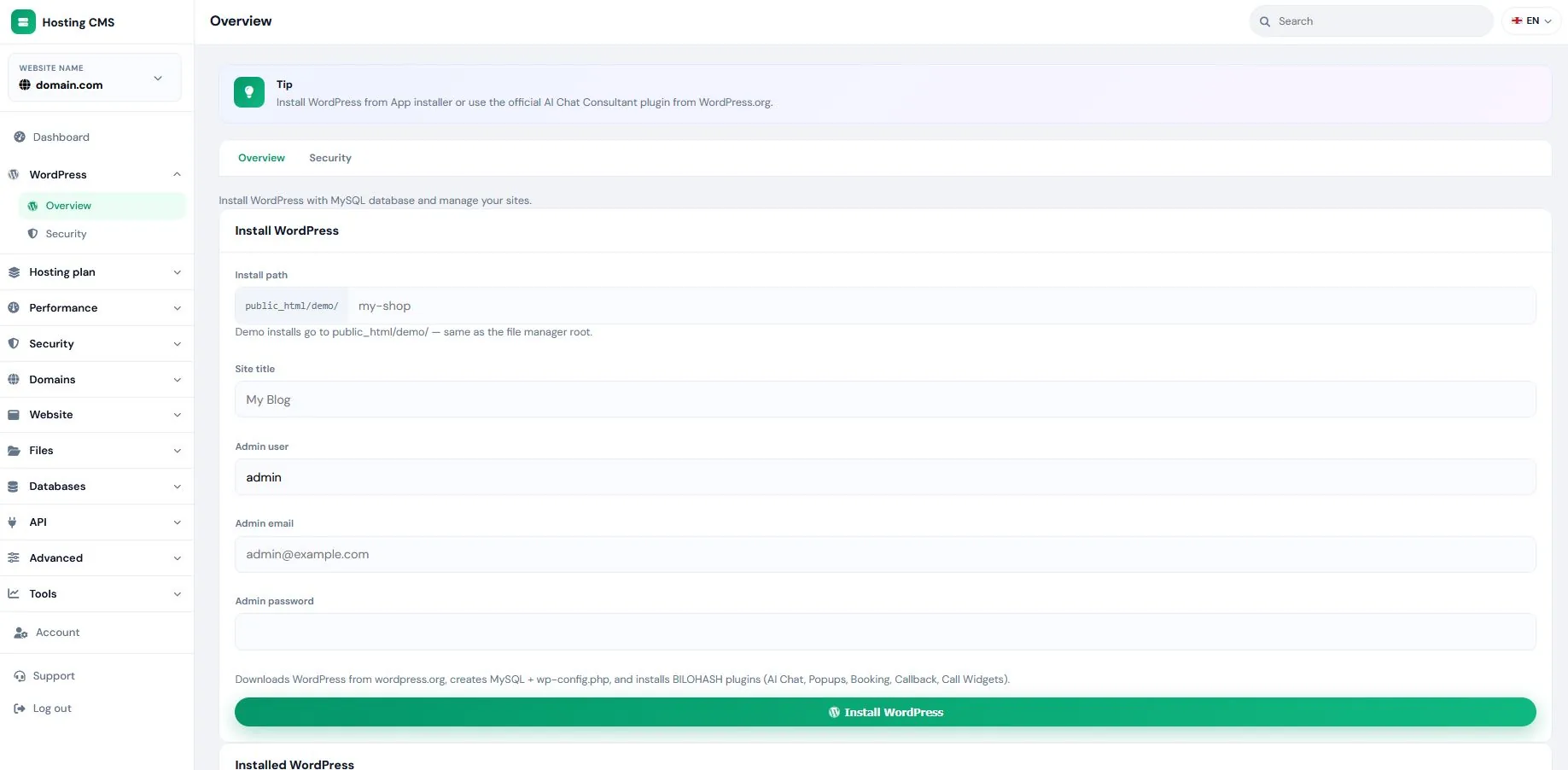Click the Account user icon

click(x=20, y=633)
